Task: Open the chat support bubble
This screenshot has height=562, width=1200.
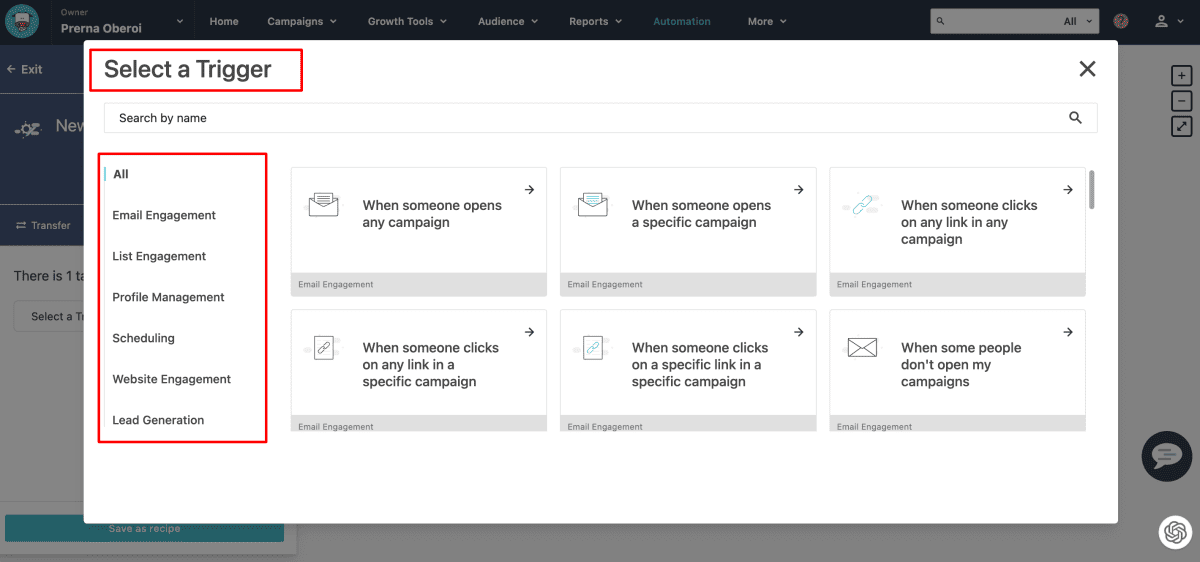Action: coord(1166,457)
